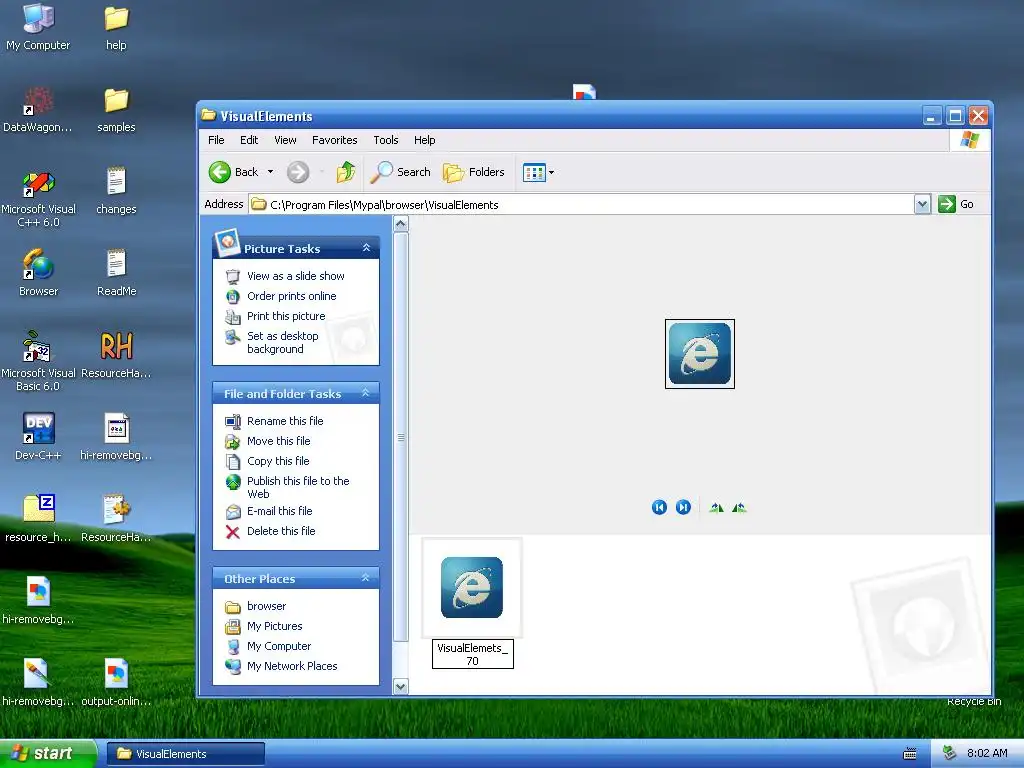Rotate the picture clockwise
The width and height of the screenshot is (1024, 768).
pyautogui.click(x=716, y=507)
